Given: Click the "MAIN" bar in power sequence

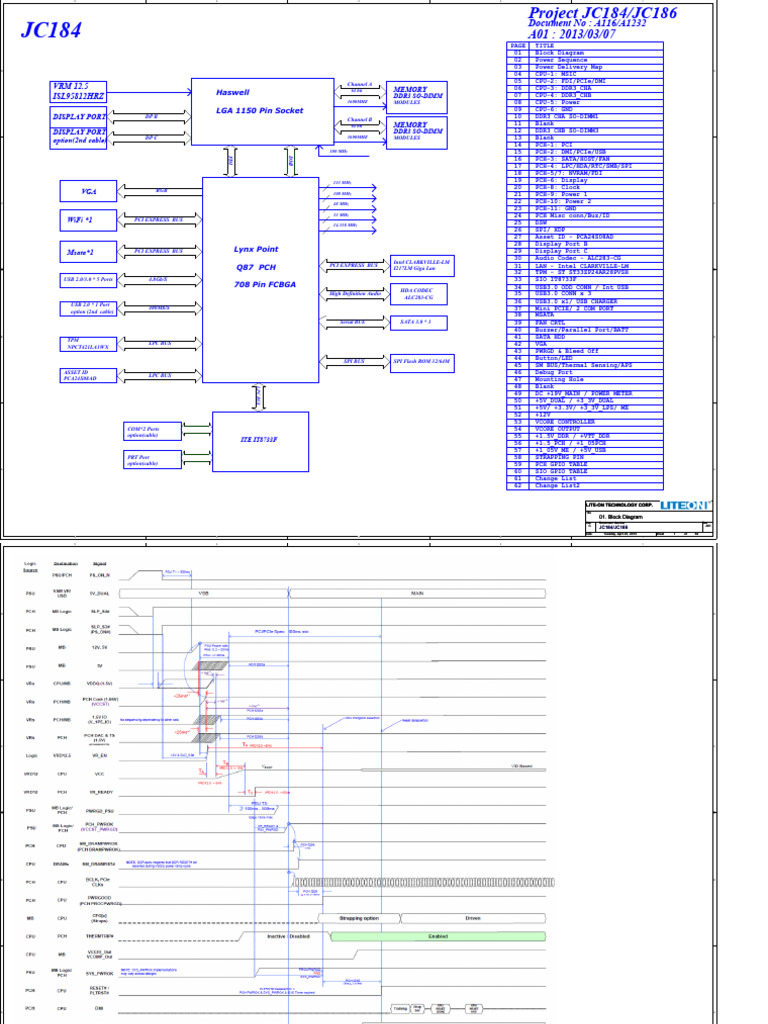Looking at the screenshot, I should 417,594.
